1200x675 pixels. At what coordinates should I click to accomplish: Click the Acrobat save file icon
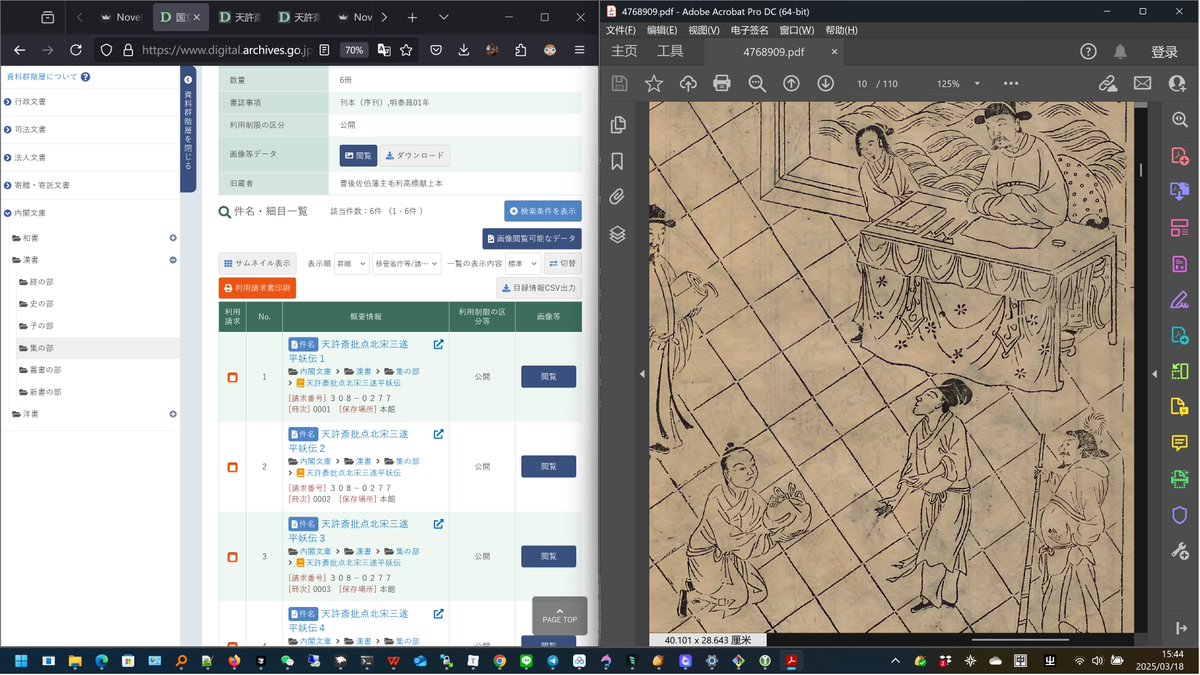tap(619, 84)
